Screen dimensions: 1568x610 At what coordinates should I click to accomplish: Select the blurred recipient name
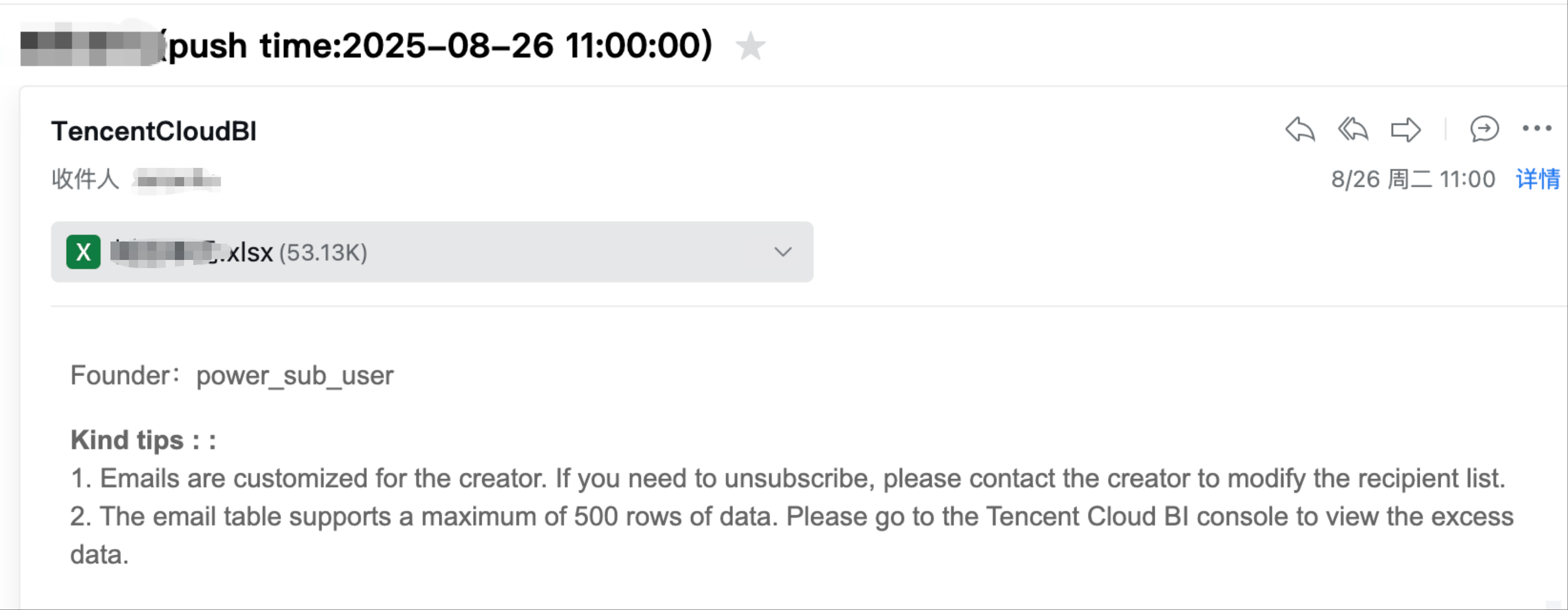pyautogui.click(x=178, y=180)
